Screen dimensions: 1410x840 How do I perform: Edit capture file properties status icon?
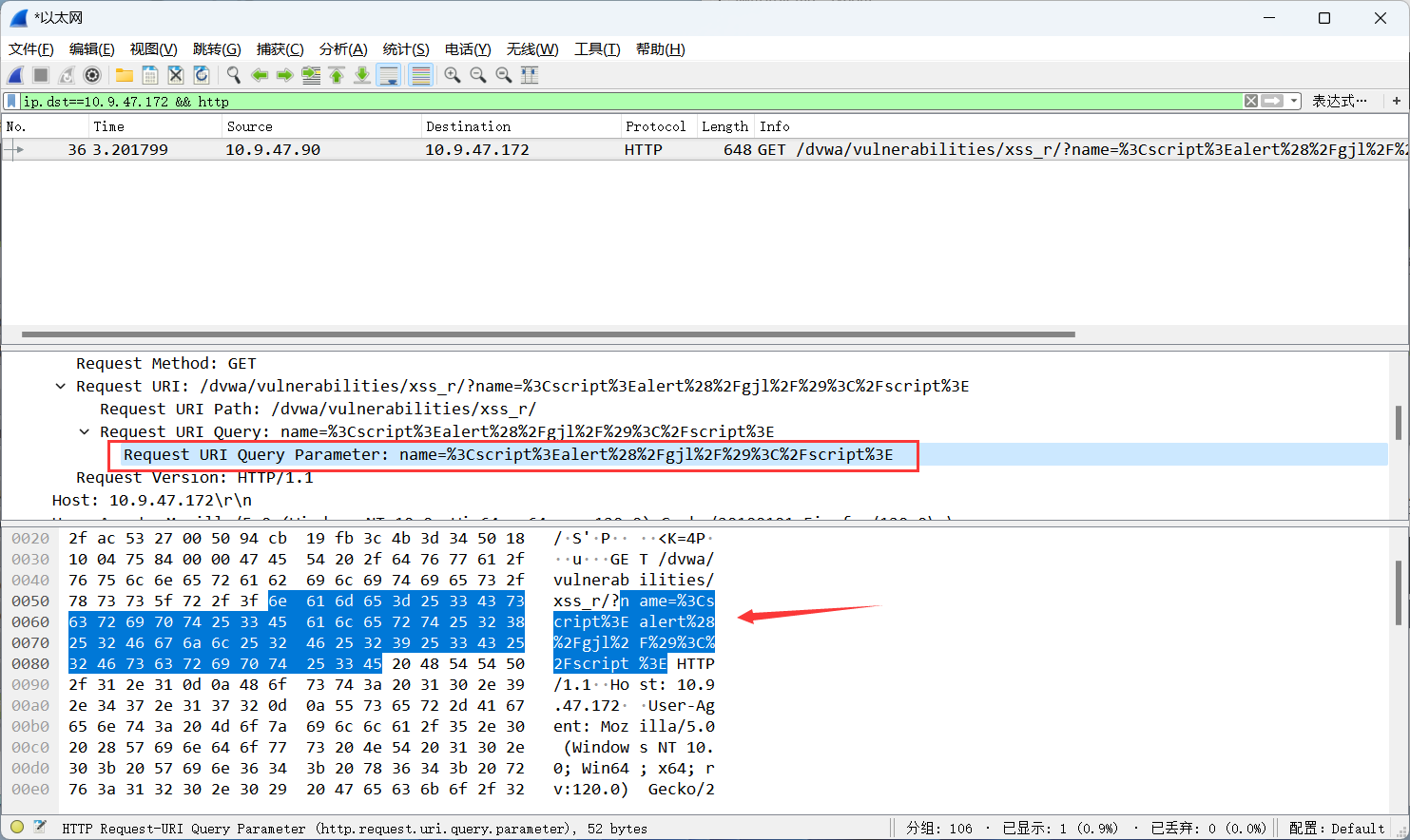[x=40, y=827]
